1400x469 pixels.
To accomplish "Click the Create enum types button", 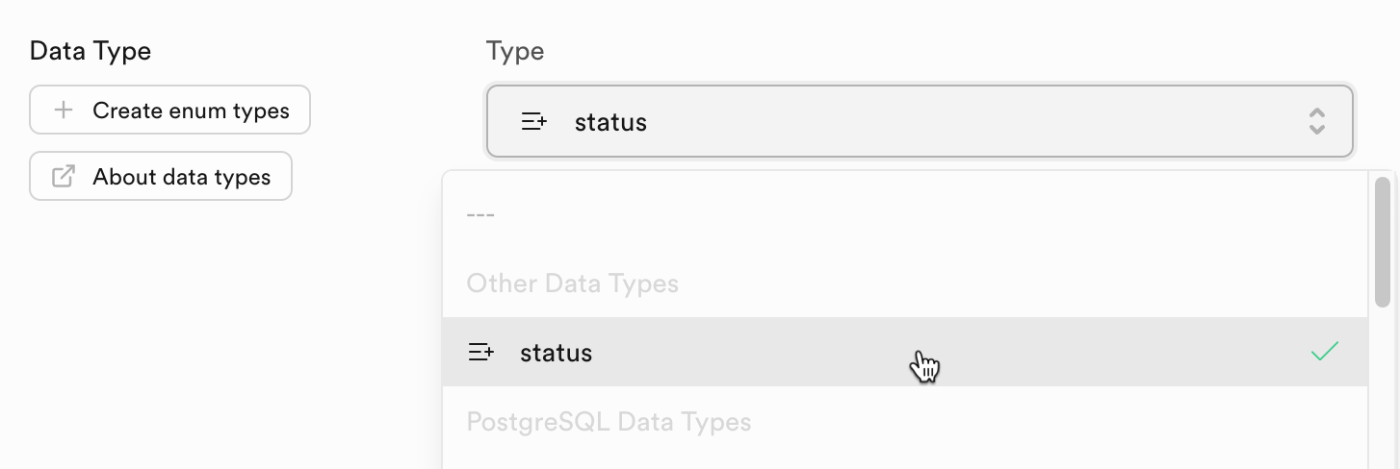I will [170, 110].
